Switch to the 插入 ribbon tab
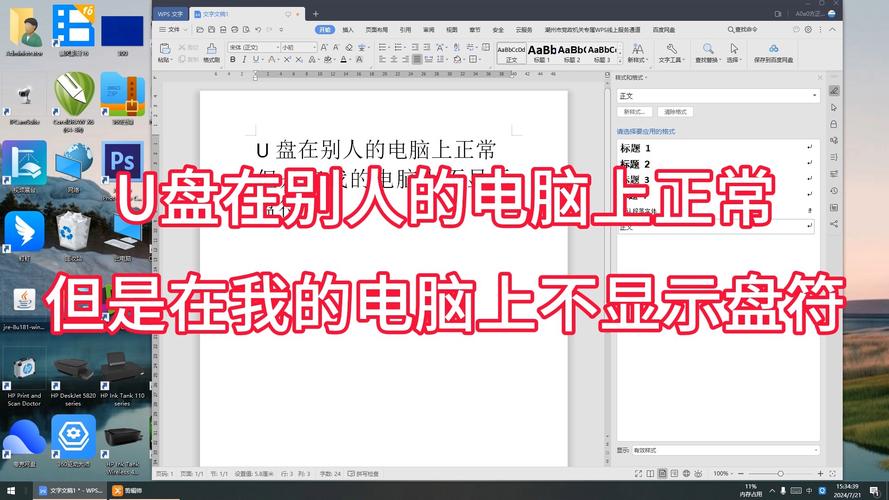 (348, 29)
